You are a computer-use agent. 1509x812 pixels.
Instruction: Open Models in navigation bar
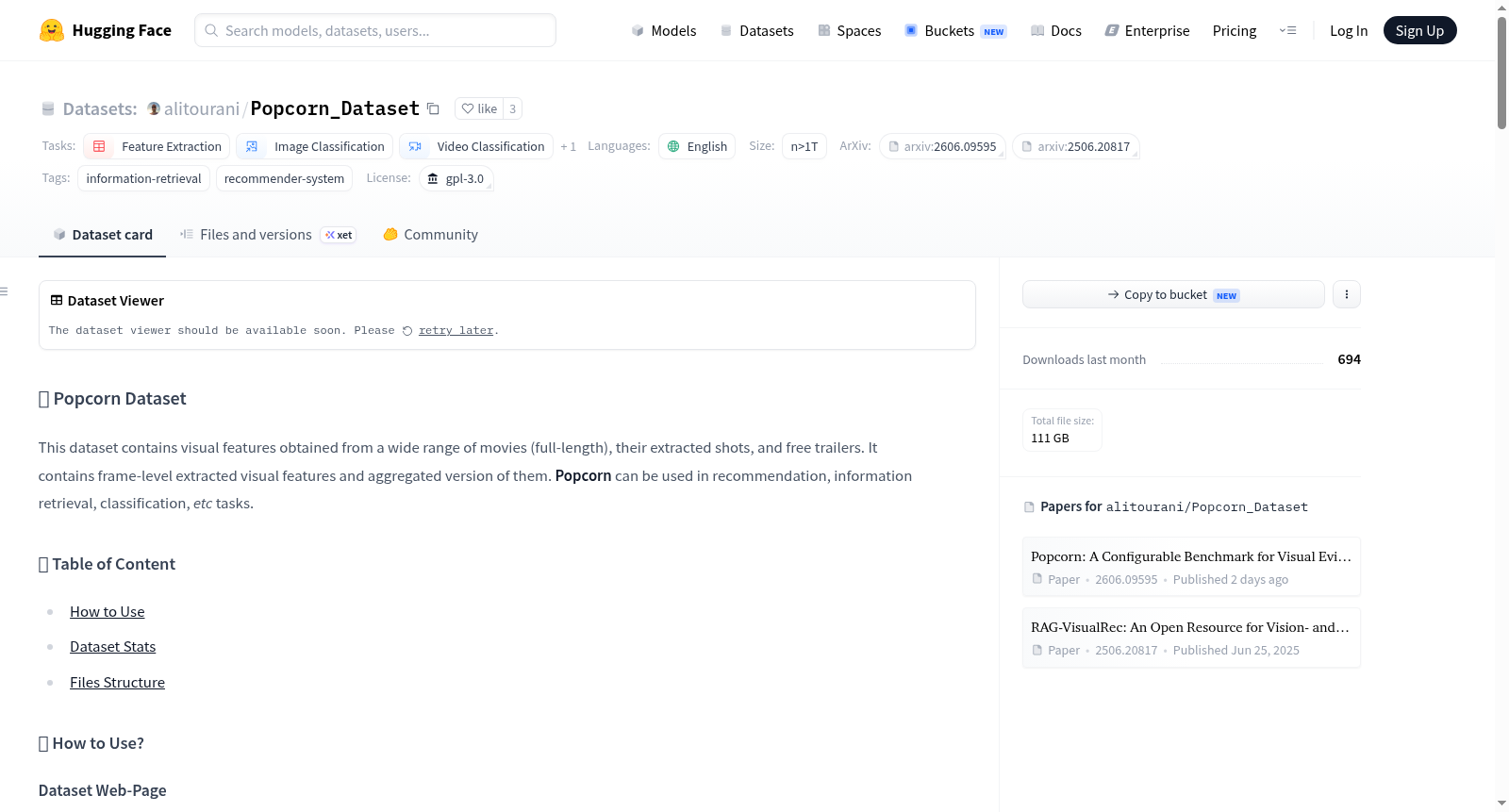664,30
